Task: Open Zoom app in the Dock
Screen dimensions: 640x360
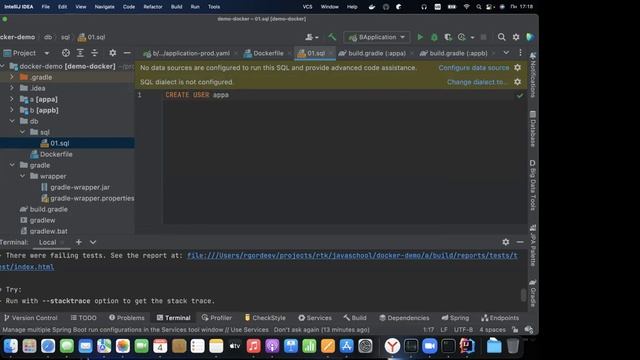Action: pos(429,346)
